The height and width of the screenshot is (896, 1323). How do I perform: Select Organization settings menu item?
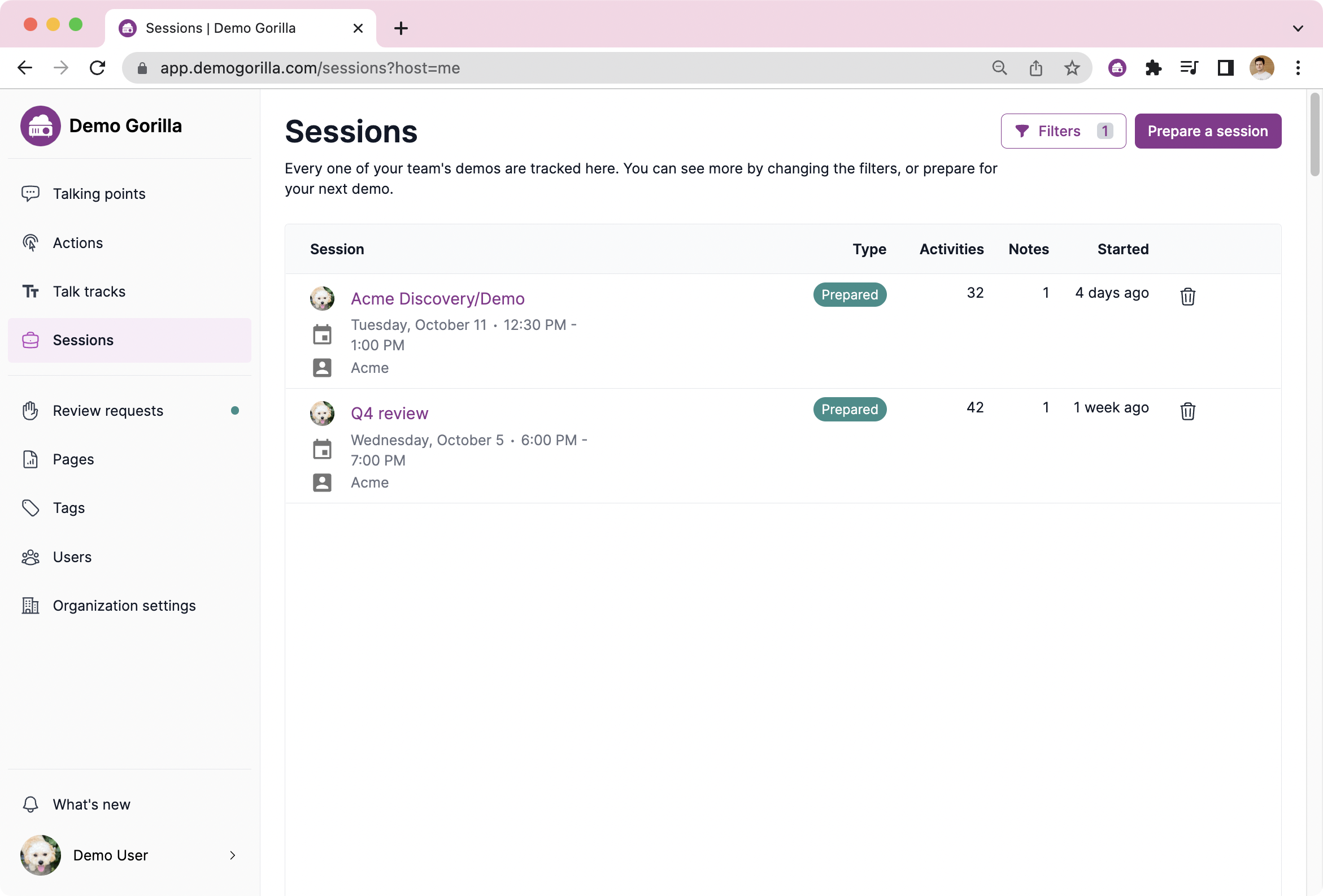point(124,605)
